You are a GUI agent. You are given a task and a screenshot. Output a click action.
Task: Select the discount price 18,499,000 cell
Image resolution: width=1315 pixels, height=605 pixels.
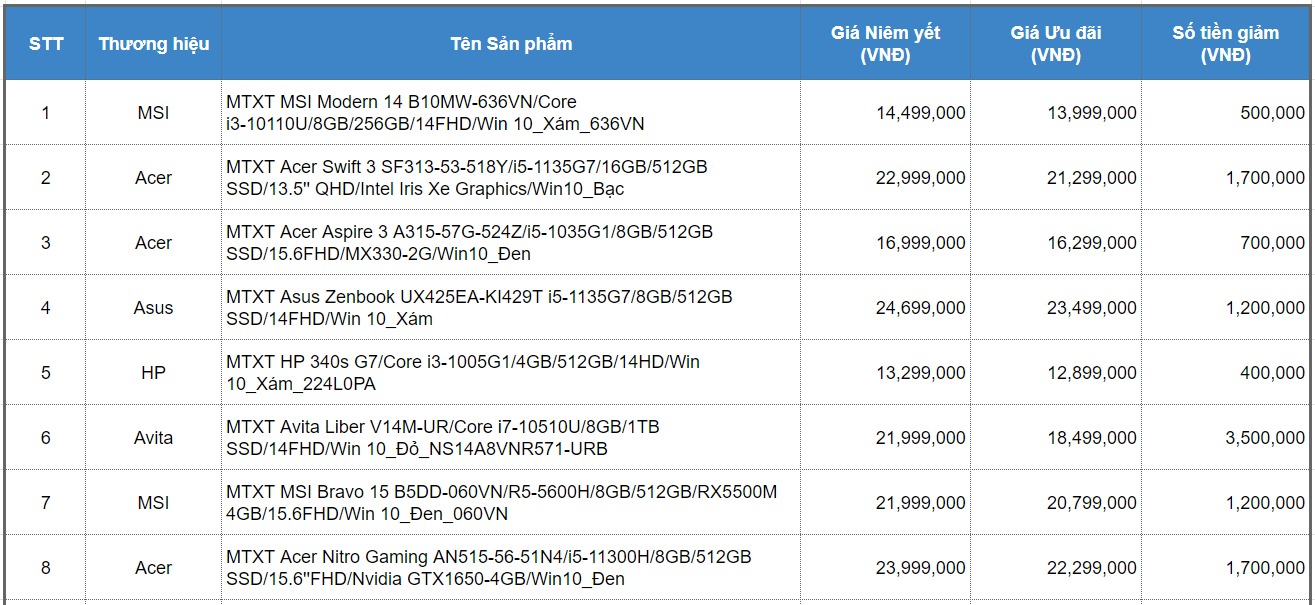[x=1056, y=438]
